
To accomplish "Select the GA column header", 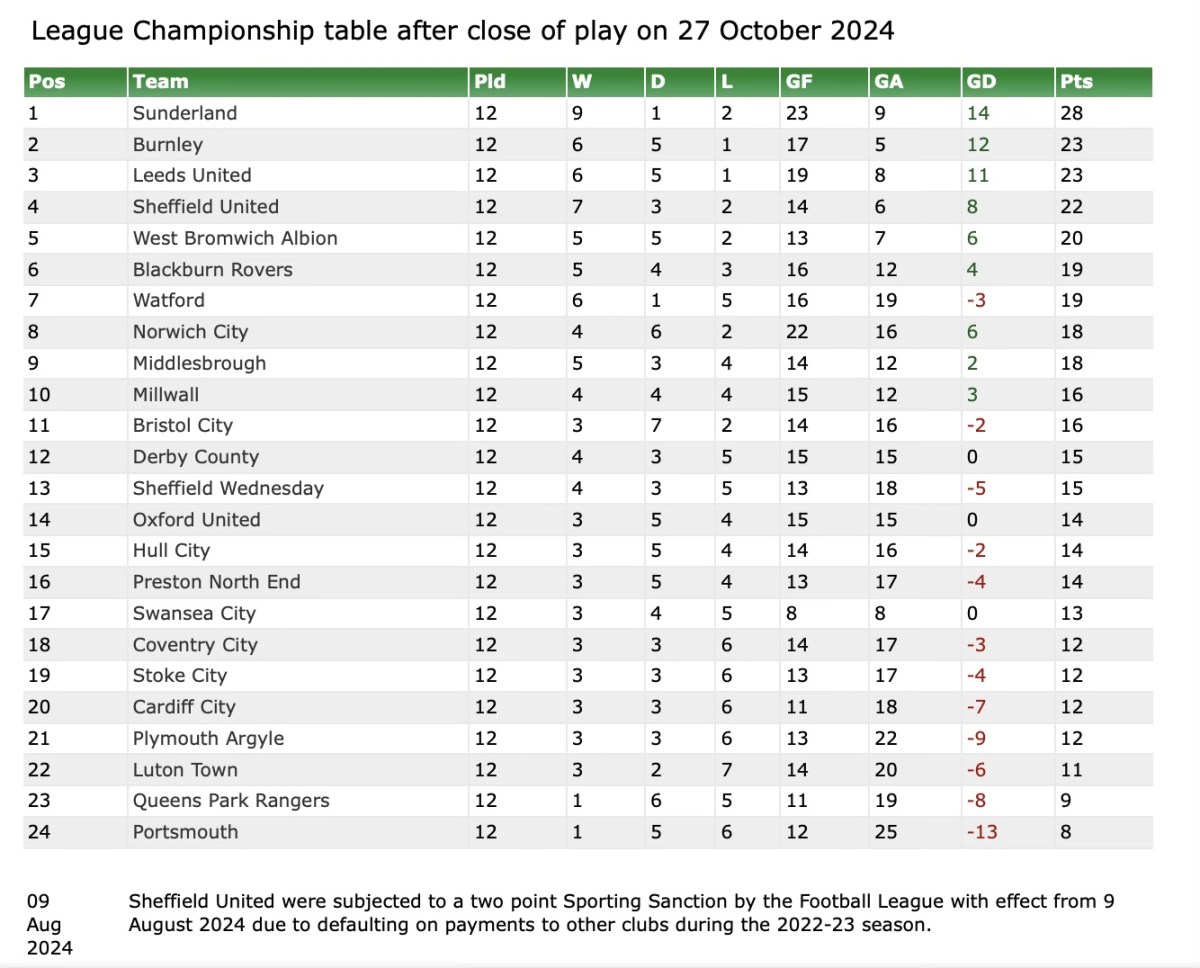I will point(888,82).
